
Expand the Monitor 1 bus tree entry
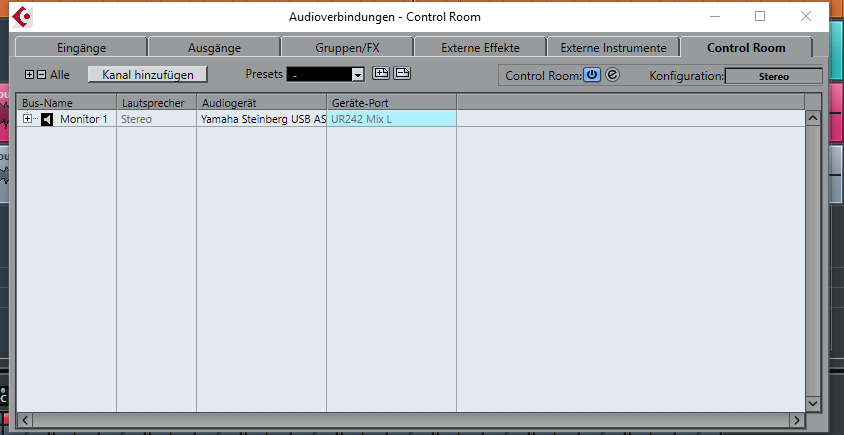click(27, 119)
